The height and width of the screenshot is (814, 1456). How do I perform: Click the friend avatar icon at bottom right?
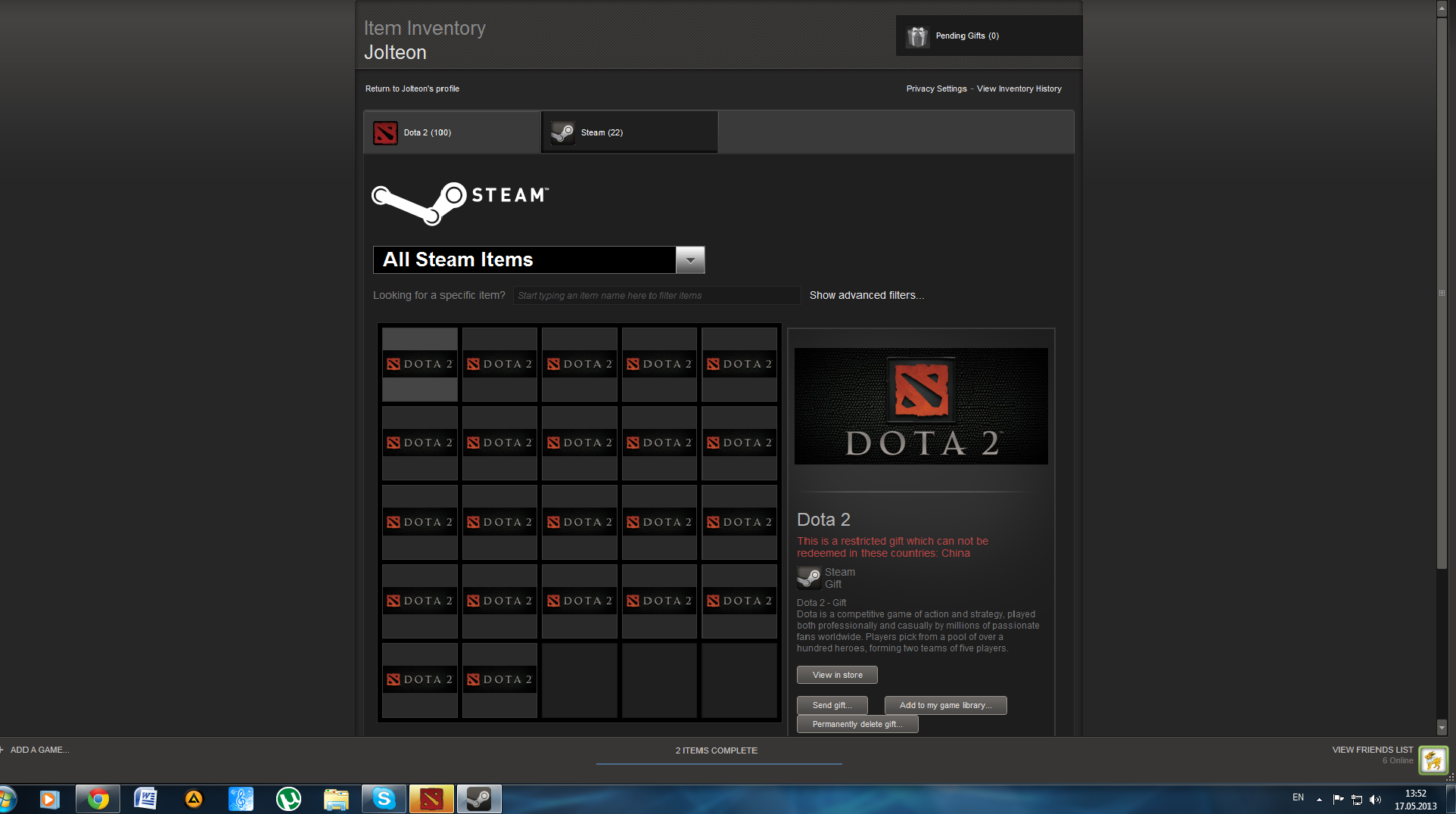click(x=1433, y=760)
